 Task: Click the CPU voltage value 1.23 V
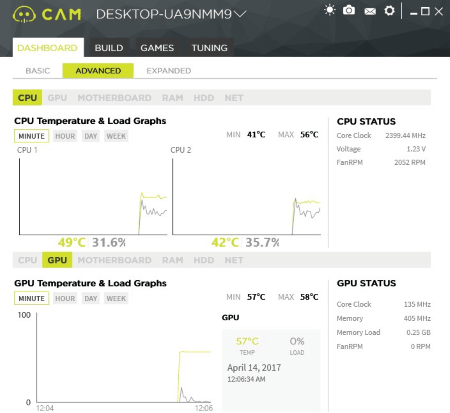pos(416,149)
